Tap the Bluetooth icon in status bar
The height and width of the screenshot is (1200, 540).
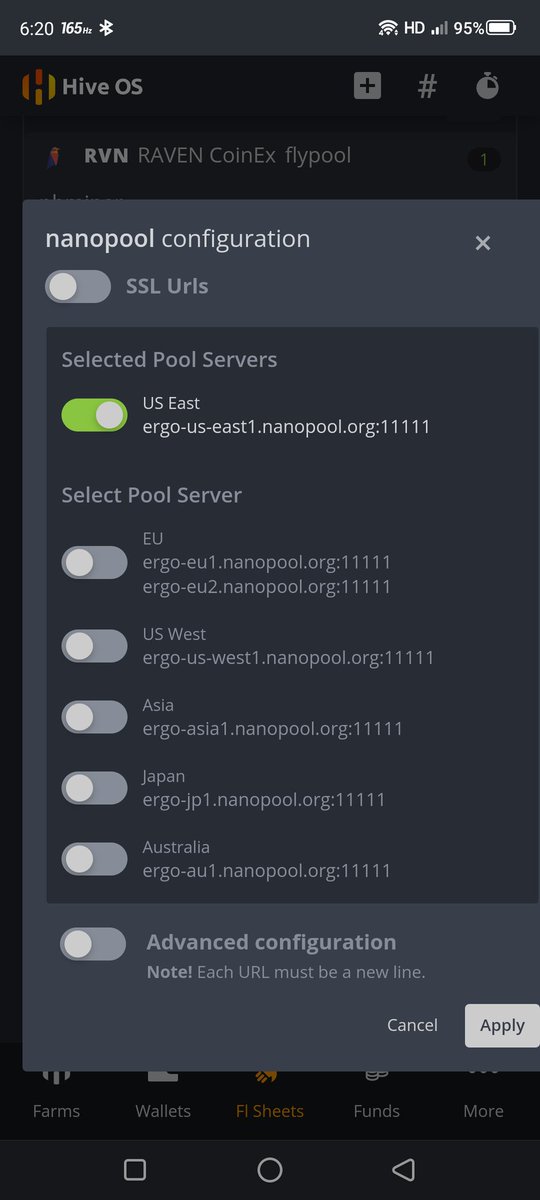[x=106, y=28]
